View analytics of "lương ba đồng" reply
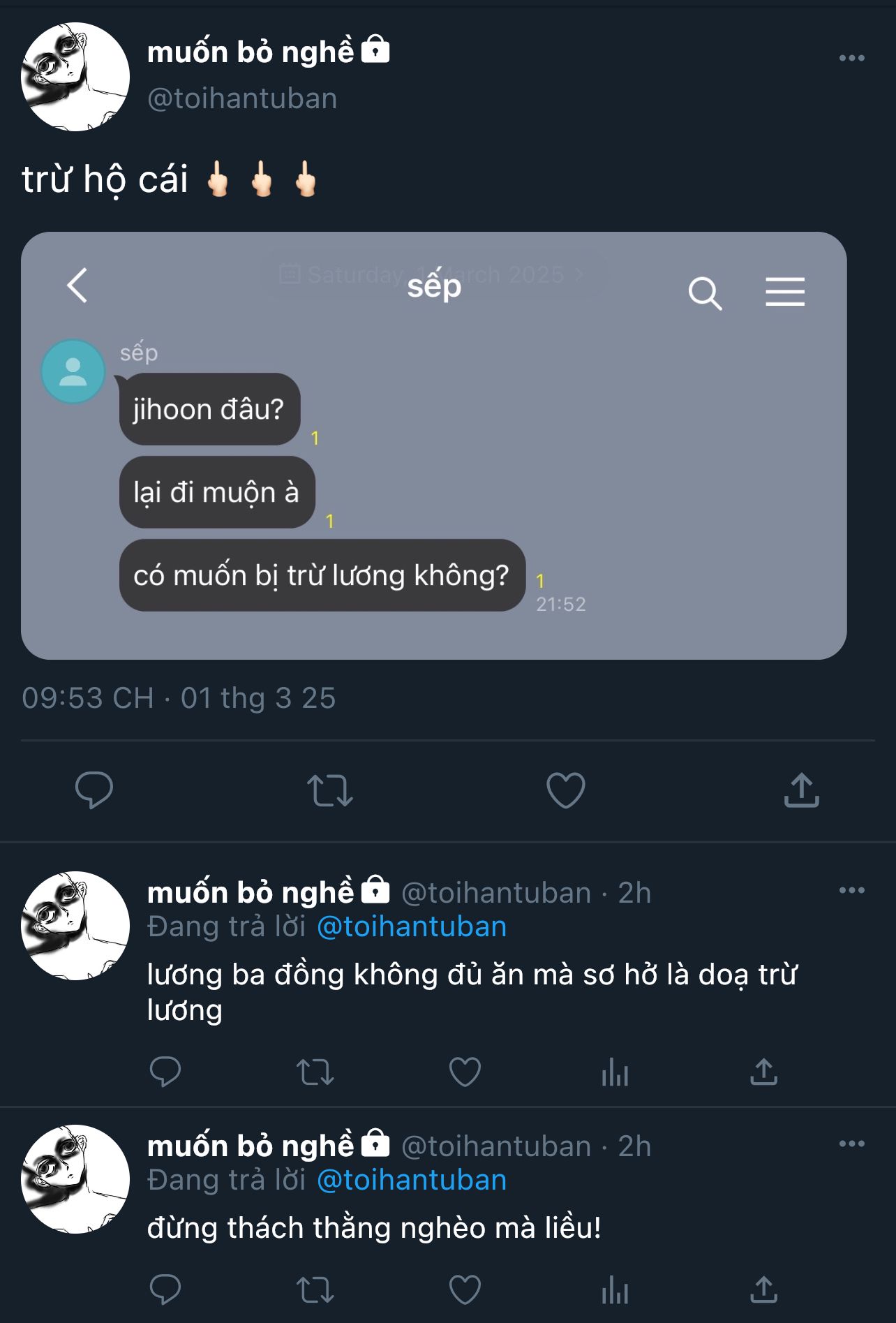The image size is (896, 1323). (x=615, y=1072)
